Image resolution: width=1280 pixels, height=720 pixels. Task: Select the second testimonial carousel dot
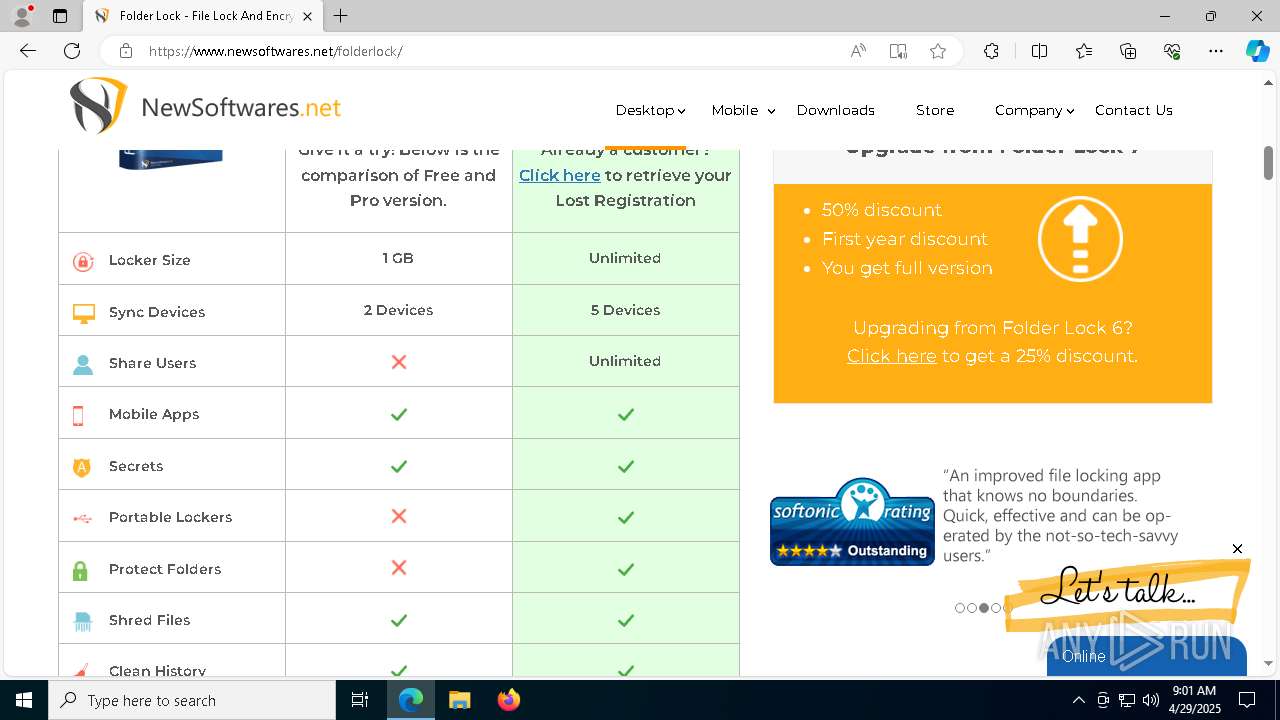click(x=972, y=608)
